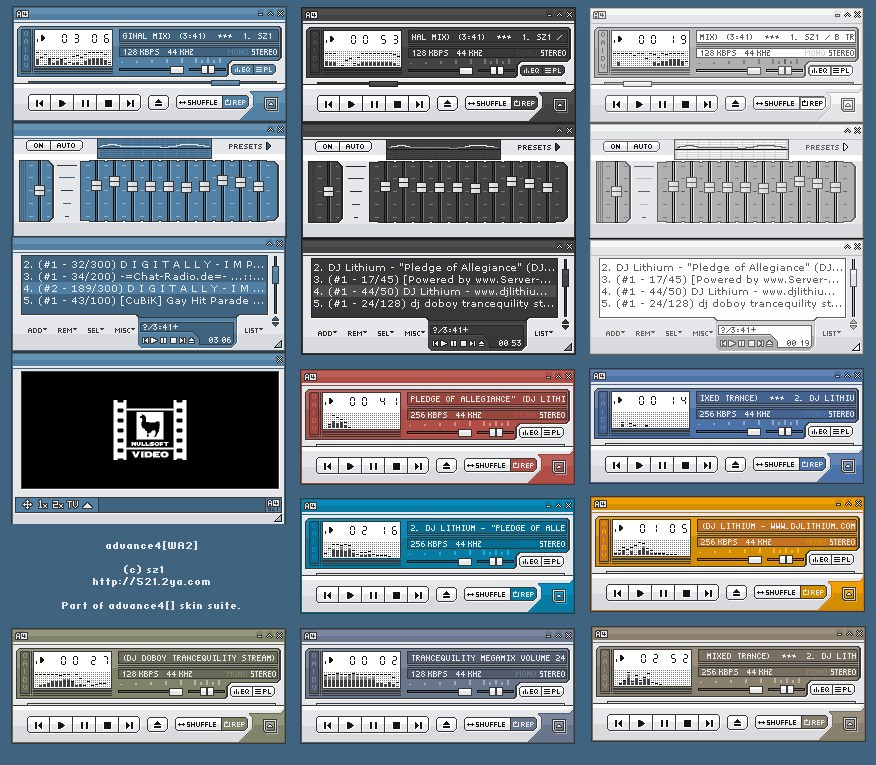Open ADD menu in blue playlist editor

pyautogui.click(x=37, y=331)
